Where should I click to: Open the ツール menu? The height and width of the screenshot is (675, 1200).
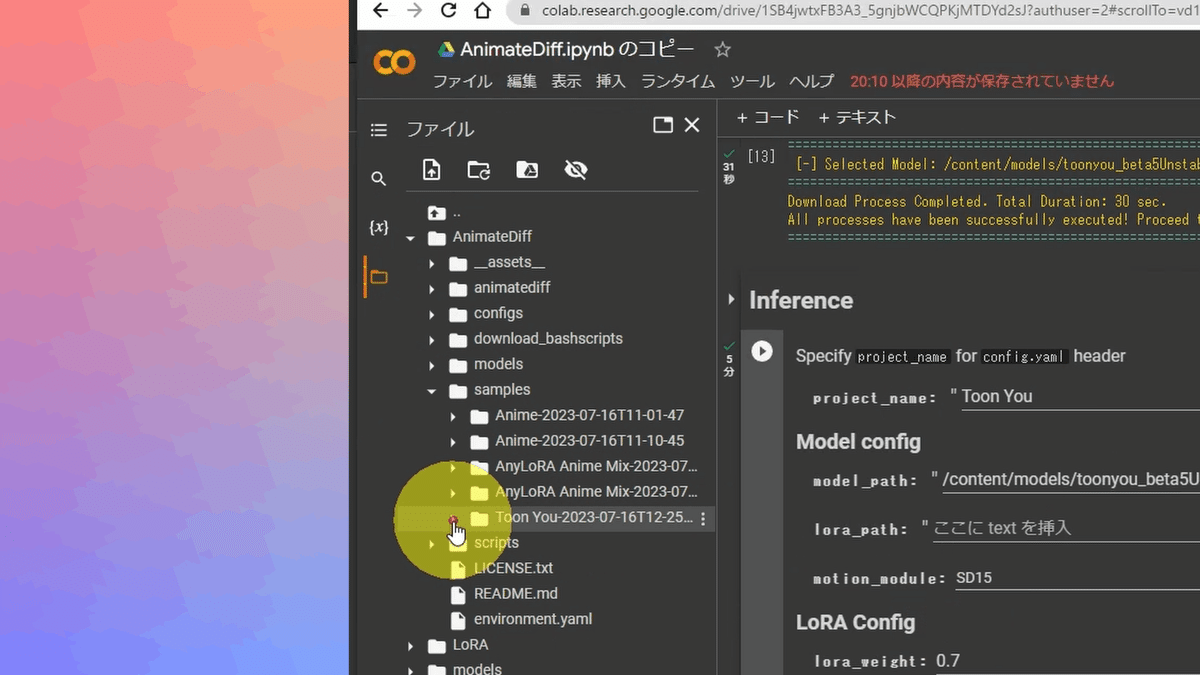click(x=752, y=82)
